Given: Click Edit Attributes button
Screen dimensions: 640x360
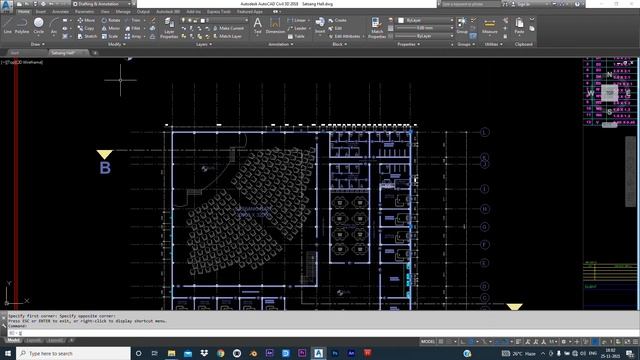Looking at the screenshot, I should [344, 36].
